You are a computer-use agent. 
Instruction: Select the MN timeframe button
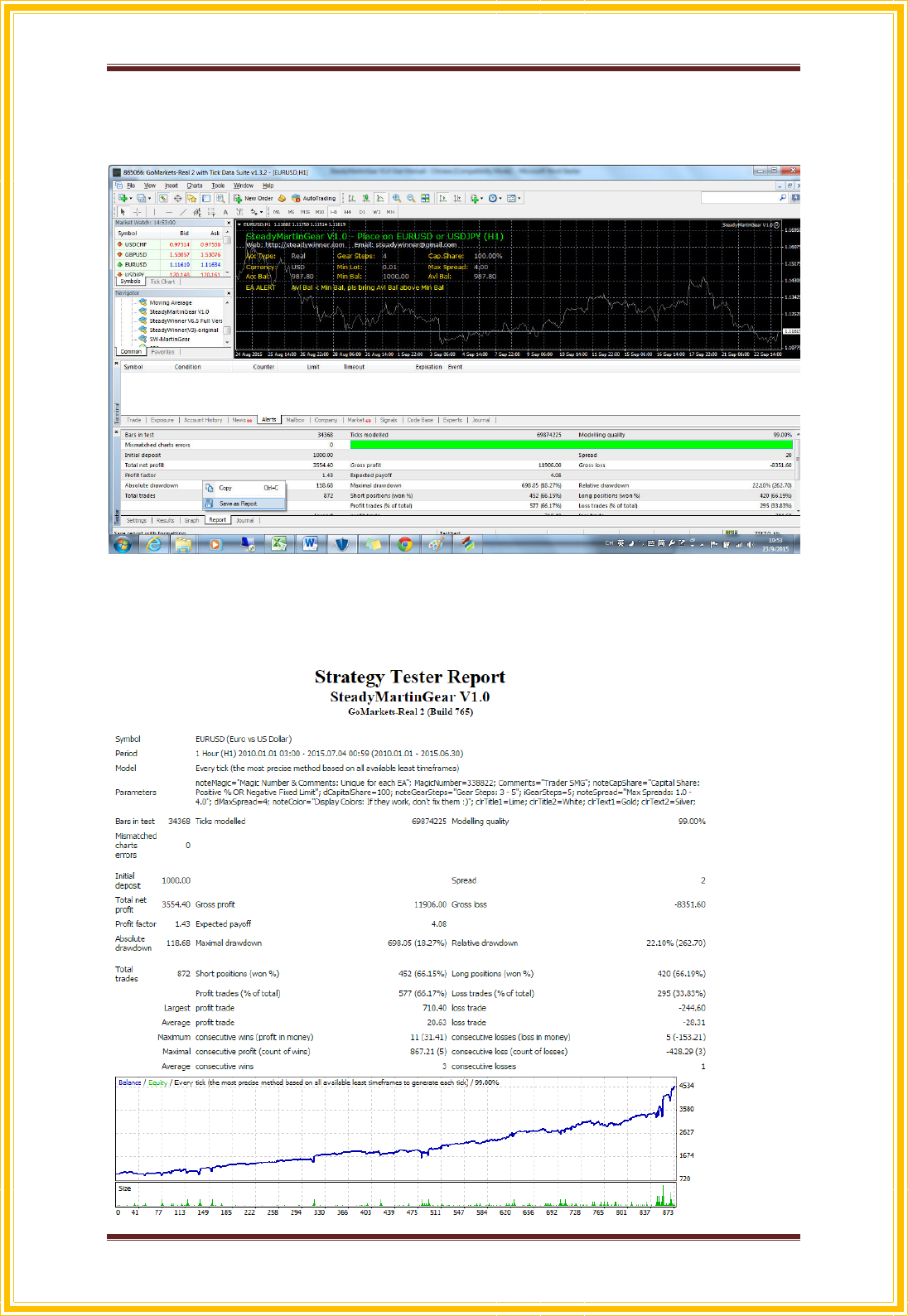tap(390, 212)
